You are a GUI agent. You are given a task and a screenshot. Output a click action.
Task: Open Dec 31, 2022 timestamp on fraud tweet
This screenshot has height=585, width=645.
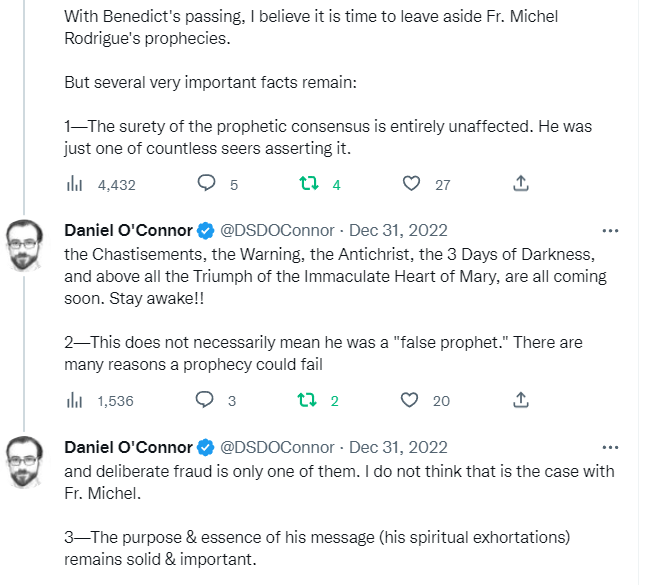point(398,446)
